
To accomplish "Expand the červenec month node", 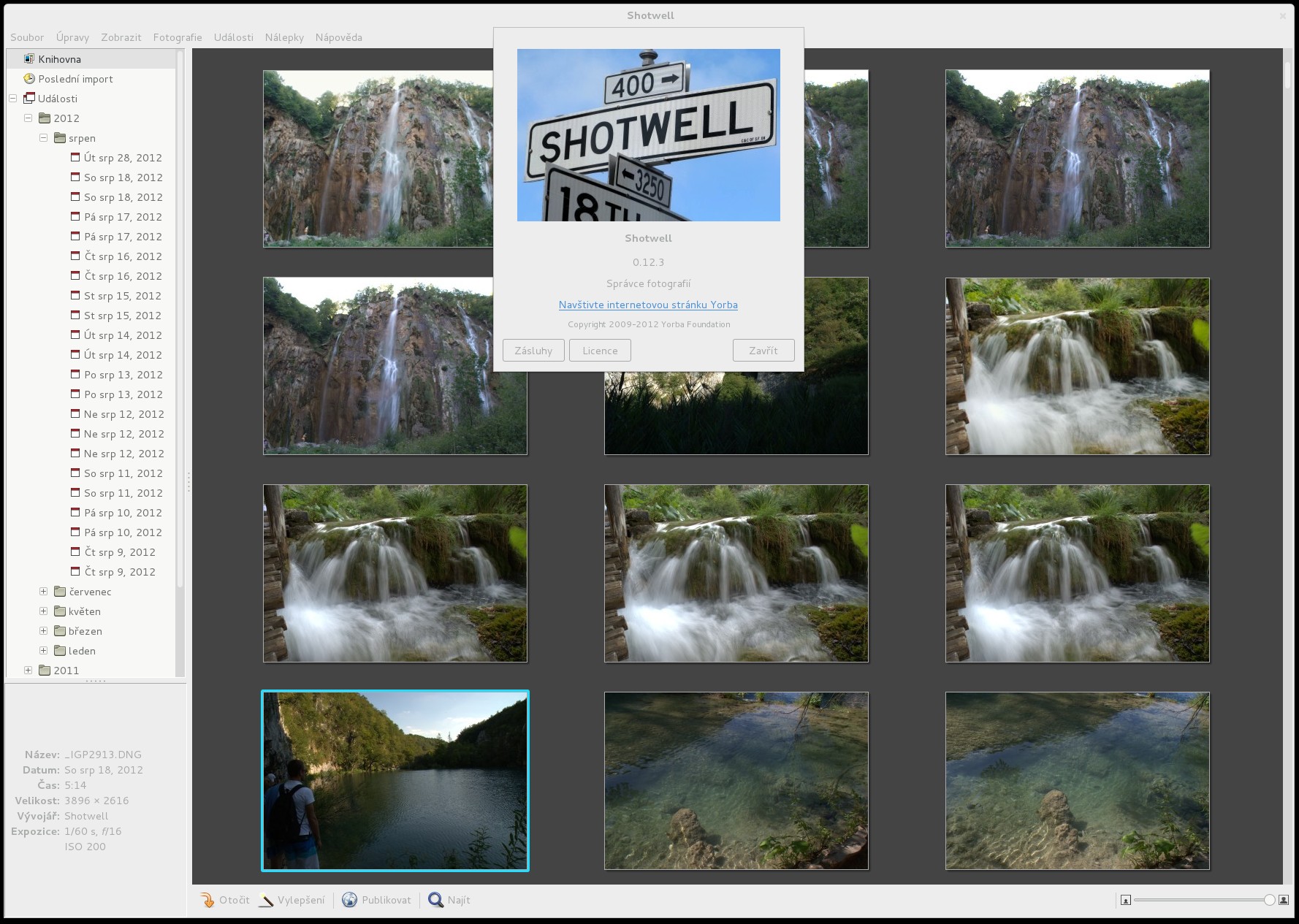I will [x=44, y=591].
